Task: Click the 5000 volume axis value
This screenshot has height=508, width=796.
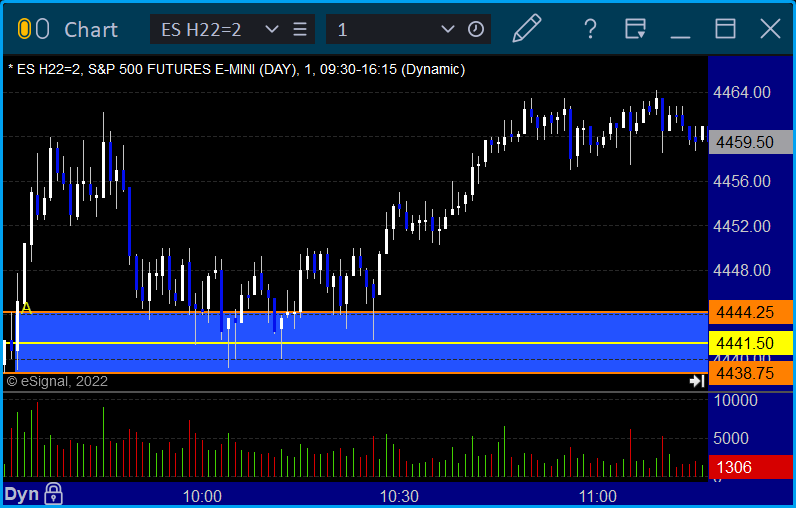Action: (x=731, y=438)
